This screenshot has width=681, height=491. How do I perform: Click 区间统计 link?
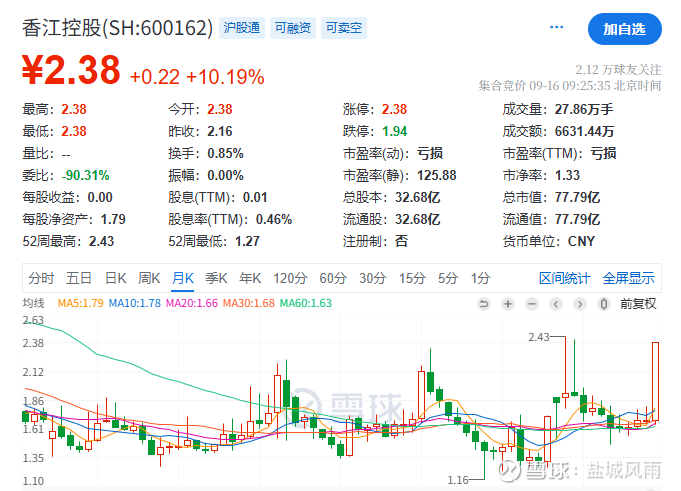point(564,278)
